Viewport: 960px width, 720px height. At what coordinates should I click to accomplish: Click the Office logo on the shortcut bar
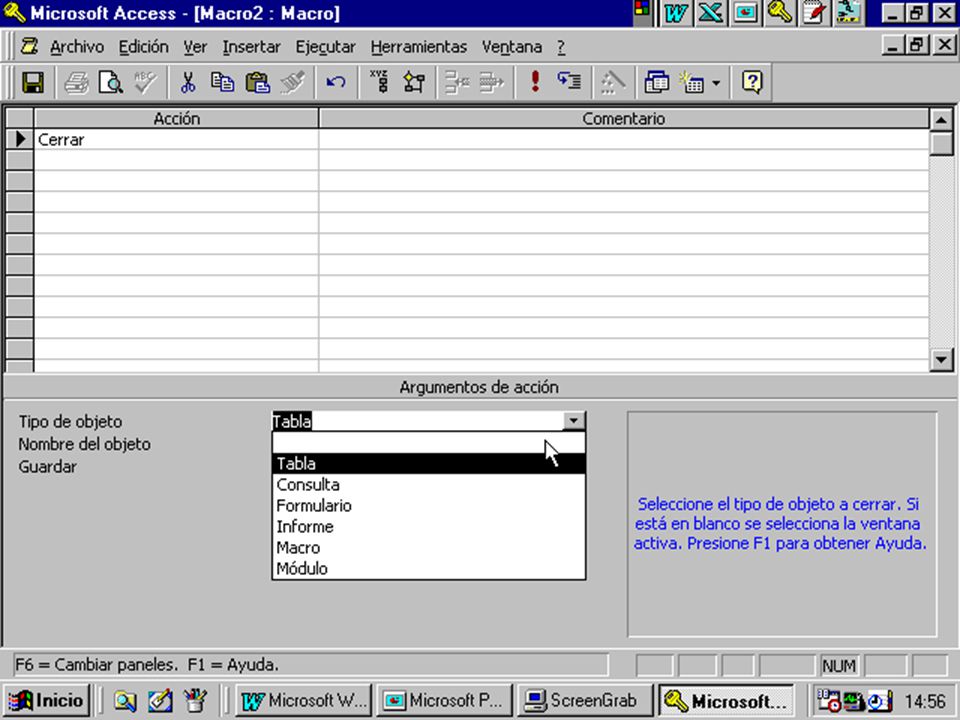point(642,11)
